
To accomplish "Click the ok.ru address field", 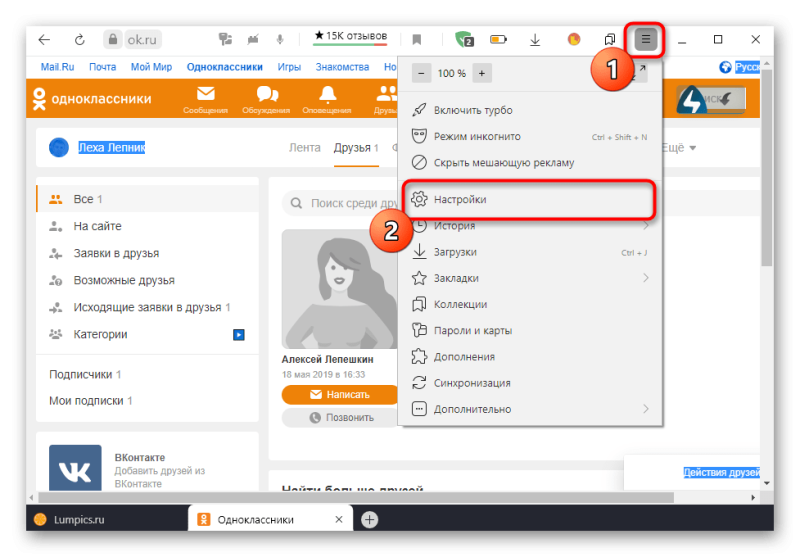I will (x=142, y=39).
